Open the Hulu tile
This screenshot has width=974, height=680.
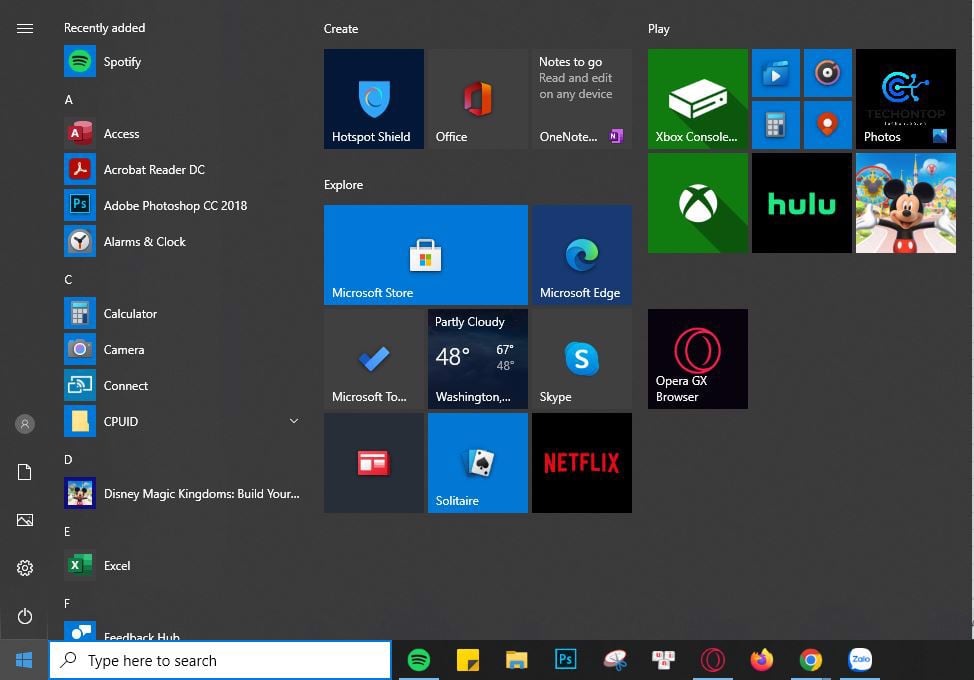(x=802, y=203)
